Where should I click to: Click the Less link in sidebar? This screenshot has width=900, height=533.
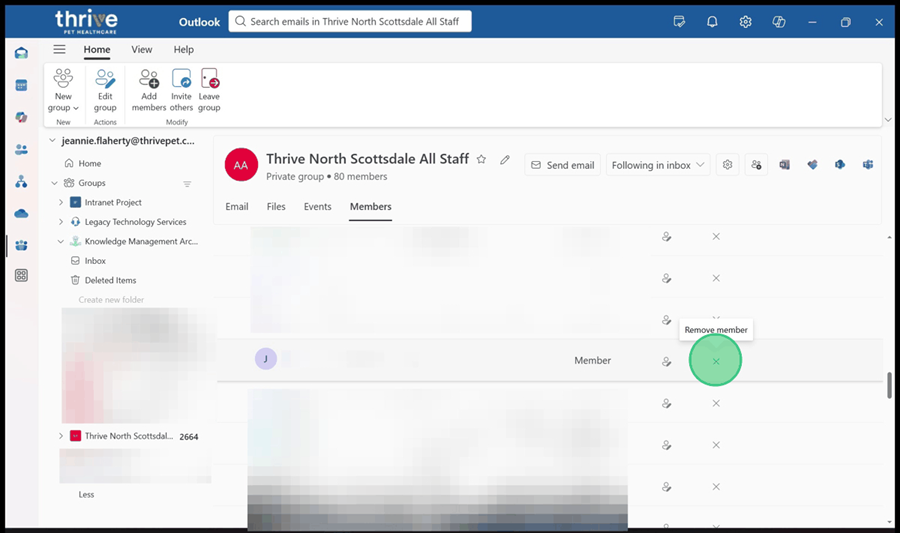86,494
